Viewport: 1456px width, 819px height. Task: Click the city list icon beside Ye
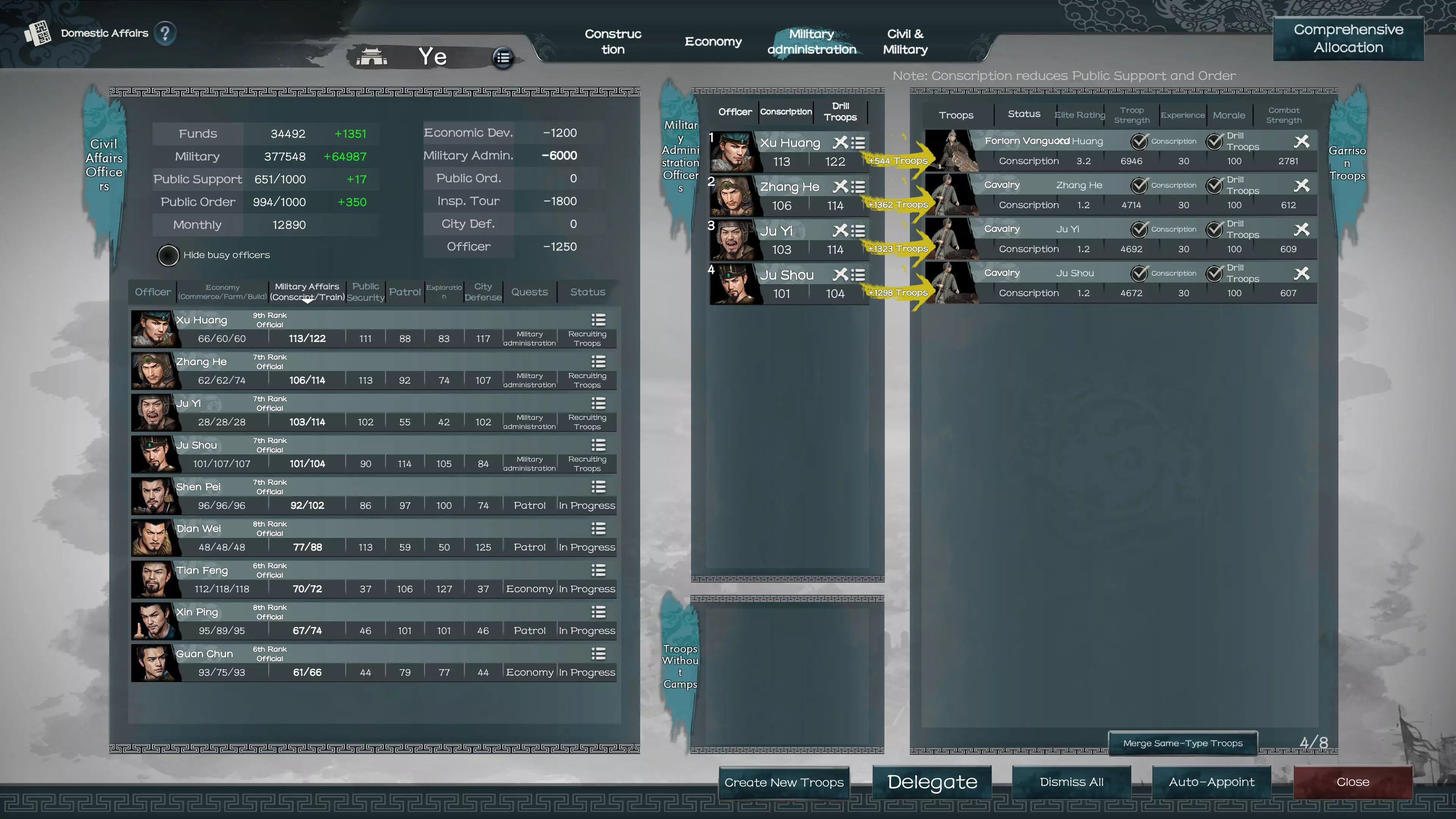click(503, 57)
